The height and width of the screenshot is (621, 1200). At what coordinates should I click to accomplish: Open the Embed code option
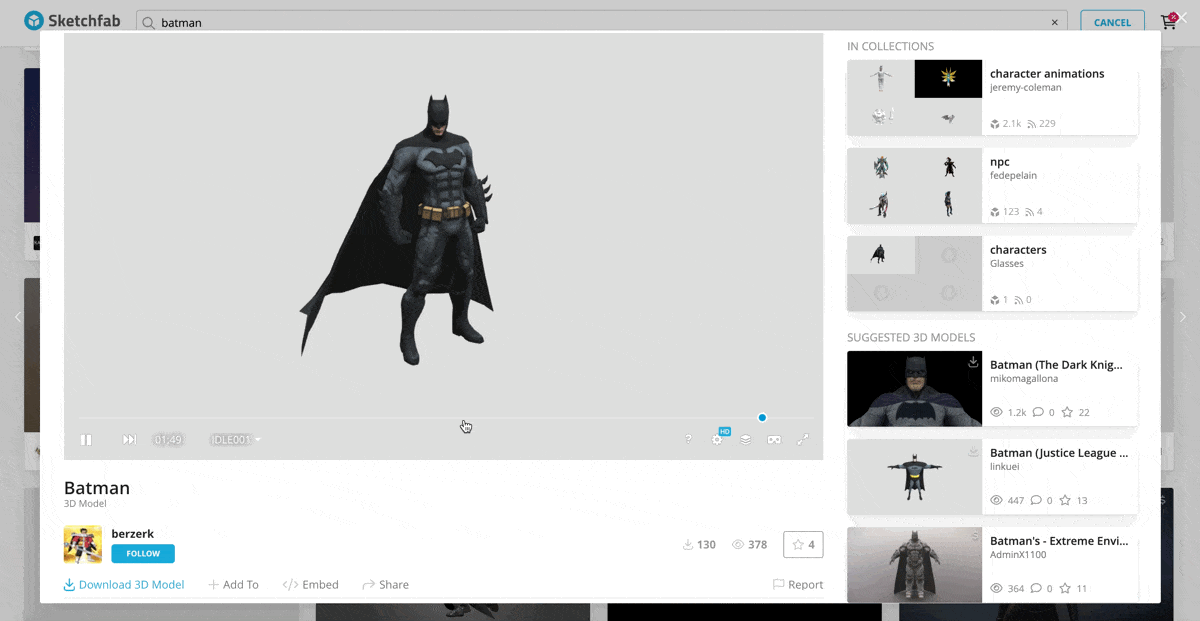[310, 585]
